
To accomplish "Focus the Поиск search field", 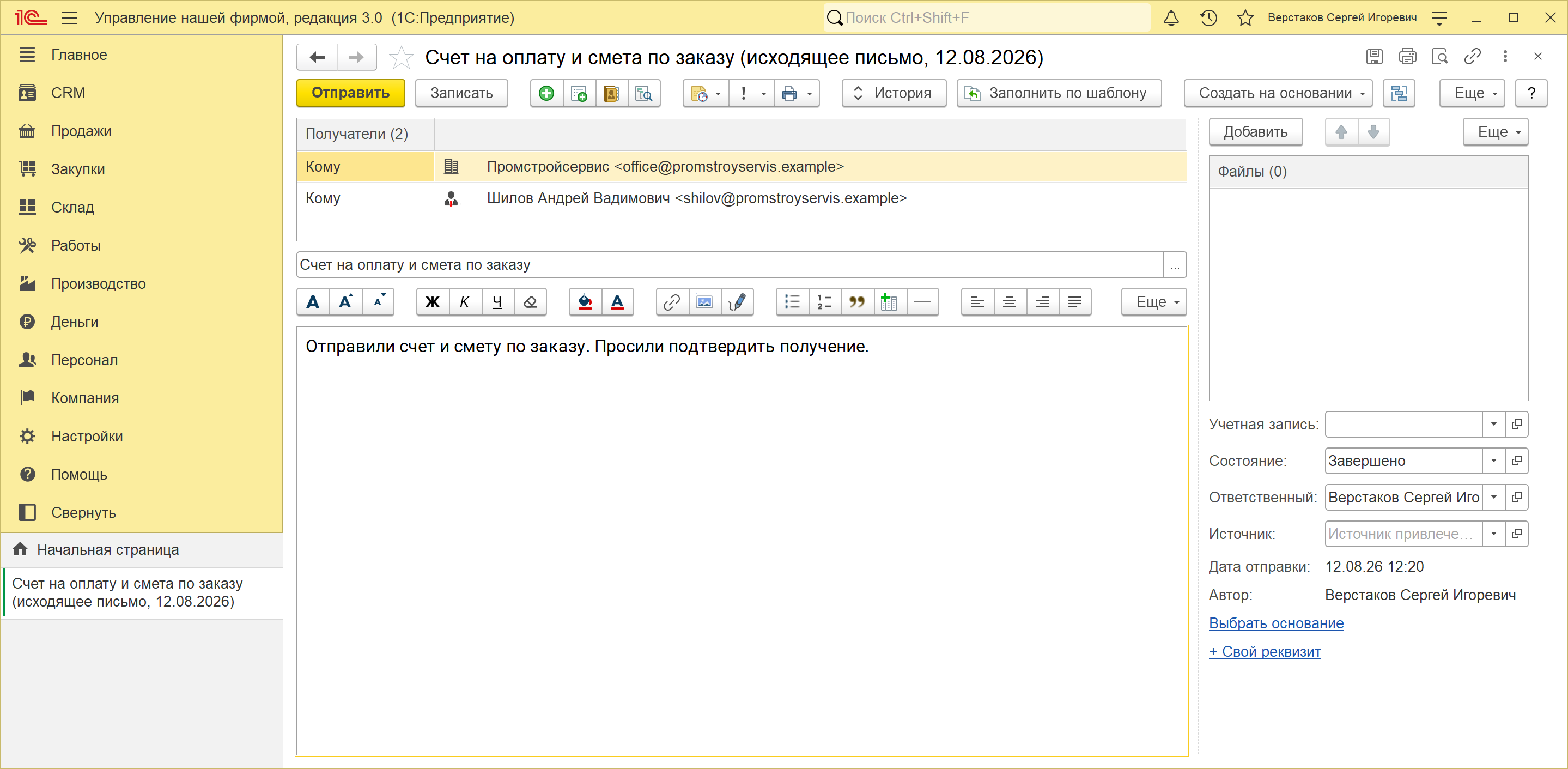I will pyautogui.click(x=987, y=17).
